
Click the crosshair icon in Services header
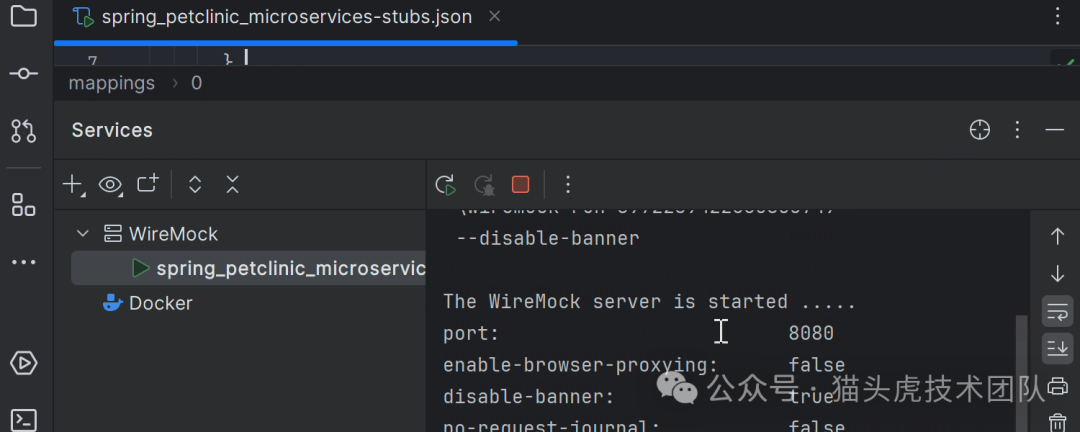pyautogui.click(x=980, y=130)
